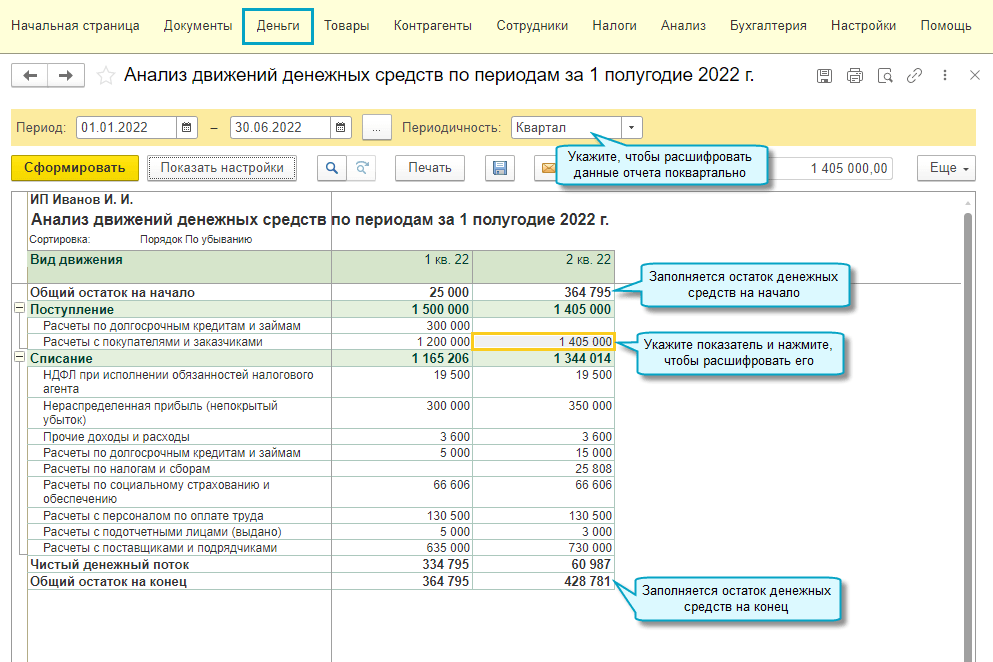
Task: Collapse the Списание group
Action: (19, 358)
